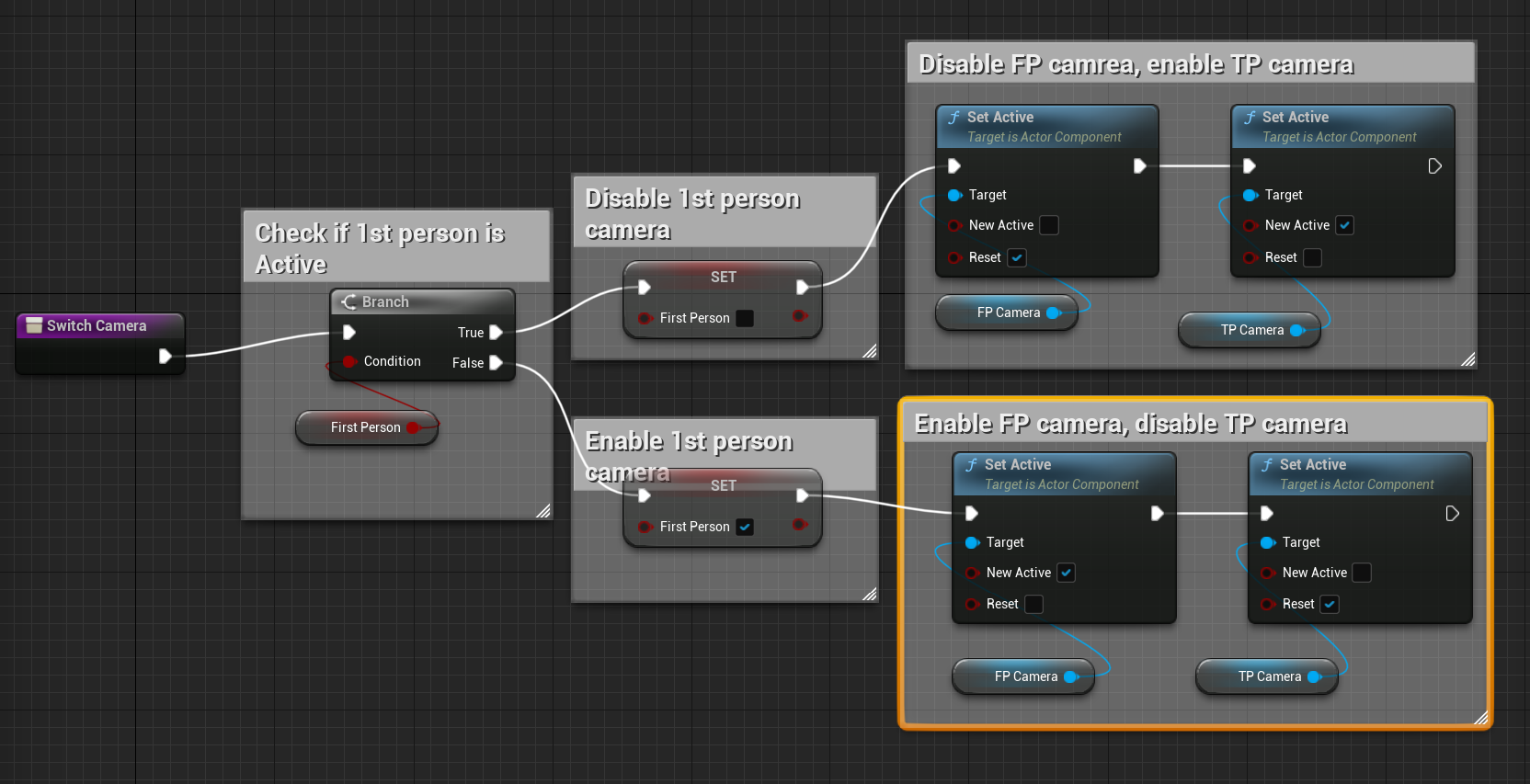
Task: Uncheck Reset on the bottom-right Set Active node
Action: tap(1330, 604)
